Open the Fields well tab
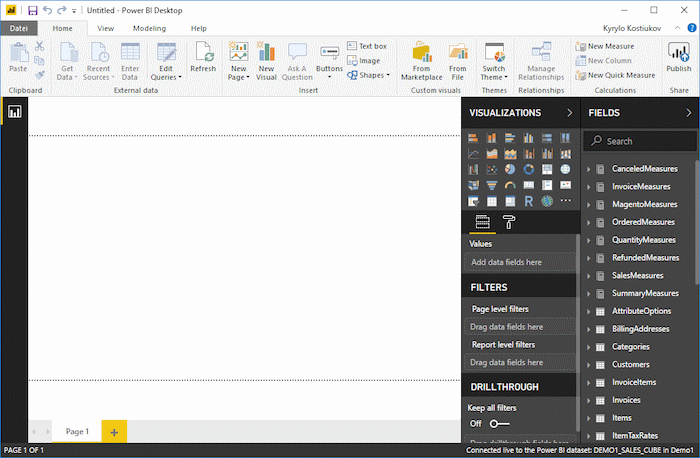The height and width of the screenshot is (458, 700). pos(483,222)
